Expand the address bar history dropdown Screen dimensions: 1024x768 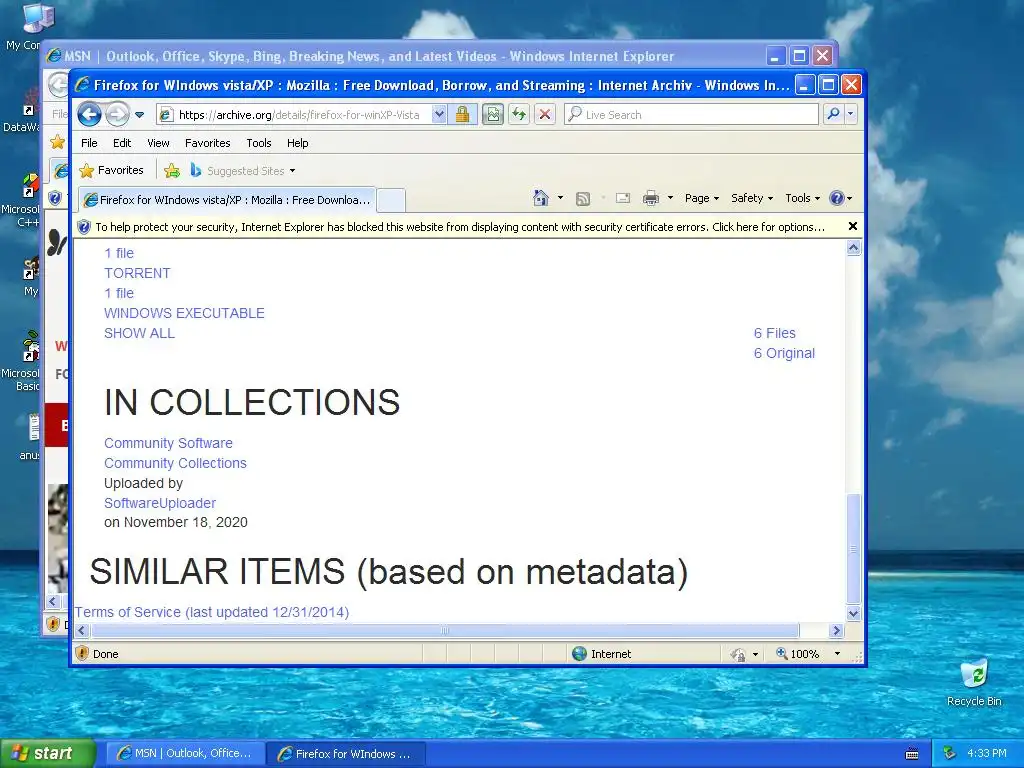coord(439,115)
